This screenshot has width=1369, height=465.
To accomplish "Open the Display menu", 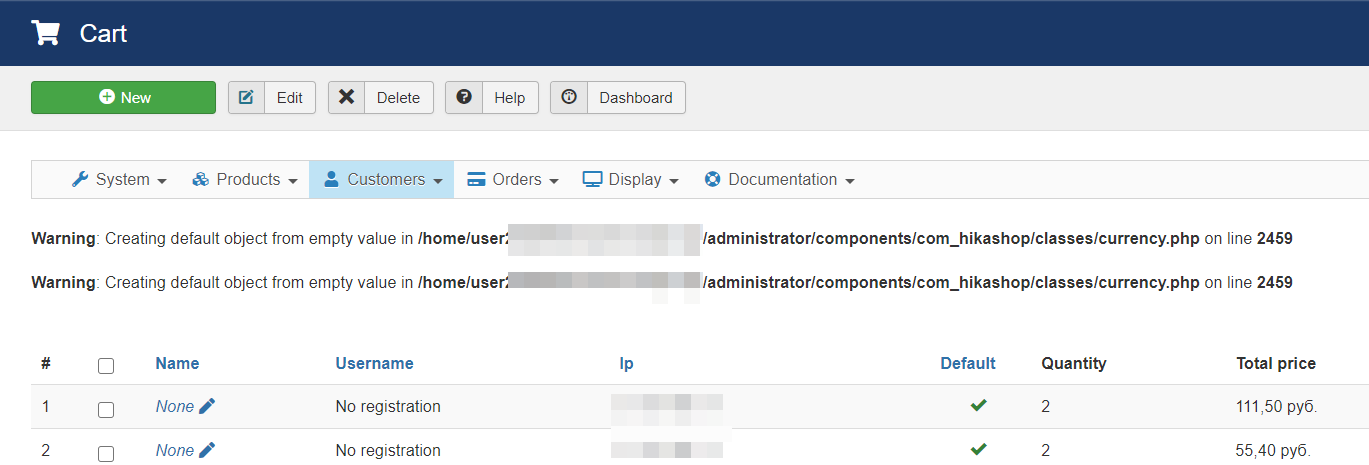I will (631, 180).
